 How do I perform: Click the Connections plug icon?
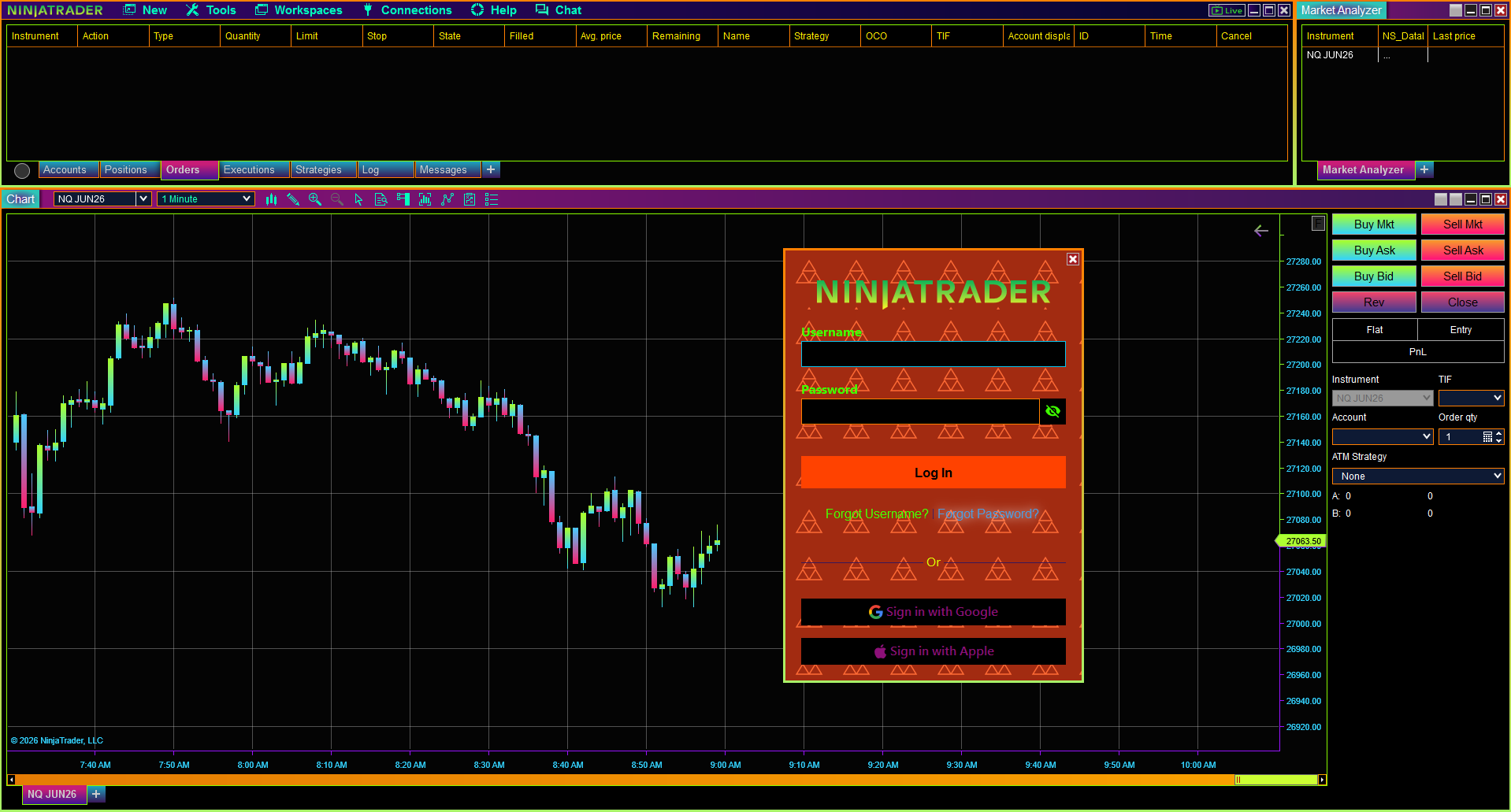click(368, 10)
